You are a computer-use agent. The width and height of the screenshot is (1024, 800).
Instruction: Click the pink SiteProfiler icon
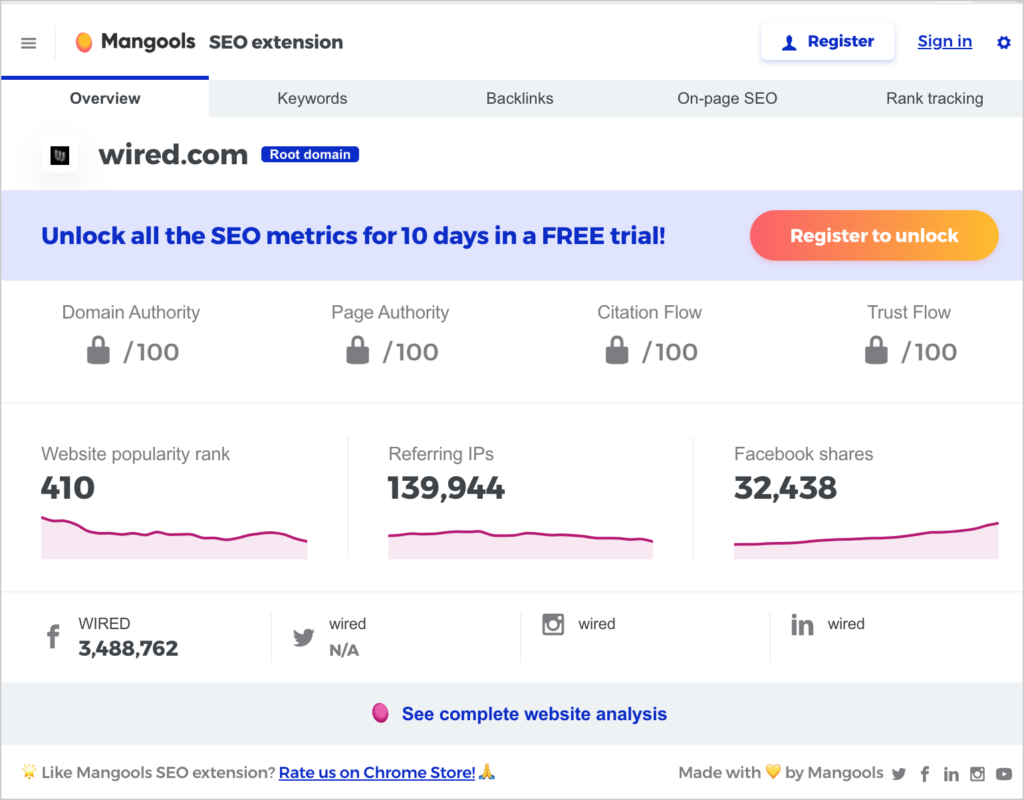(380, 713)
